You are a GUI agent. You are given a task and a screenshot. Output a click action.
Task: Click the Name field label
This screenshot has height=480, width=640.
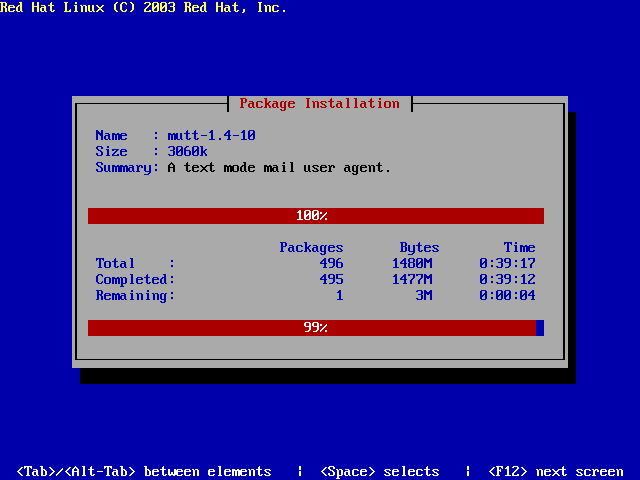tap(111, 136)
